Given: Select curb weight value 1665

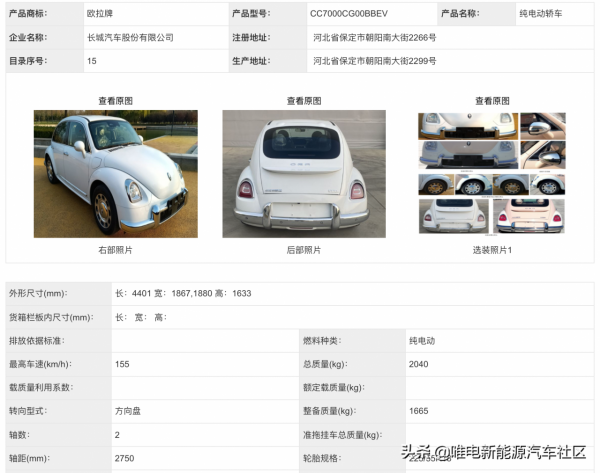Looking at the screenshot, I should tap(418, 411).
